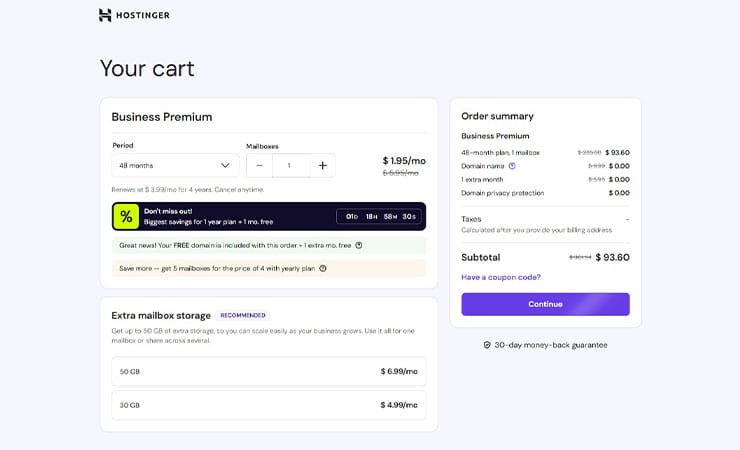Click the Have a coupon code link
This screenshot has height=450, width=740.
501,277
